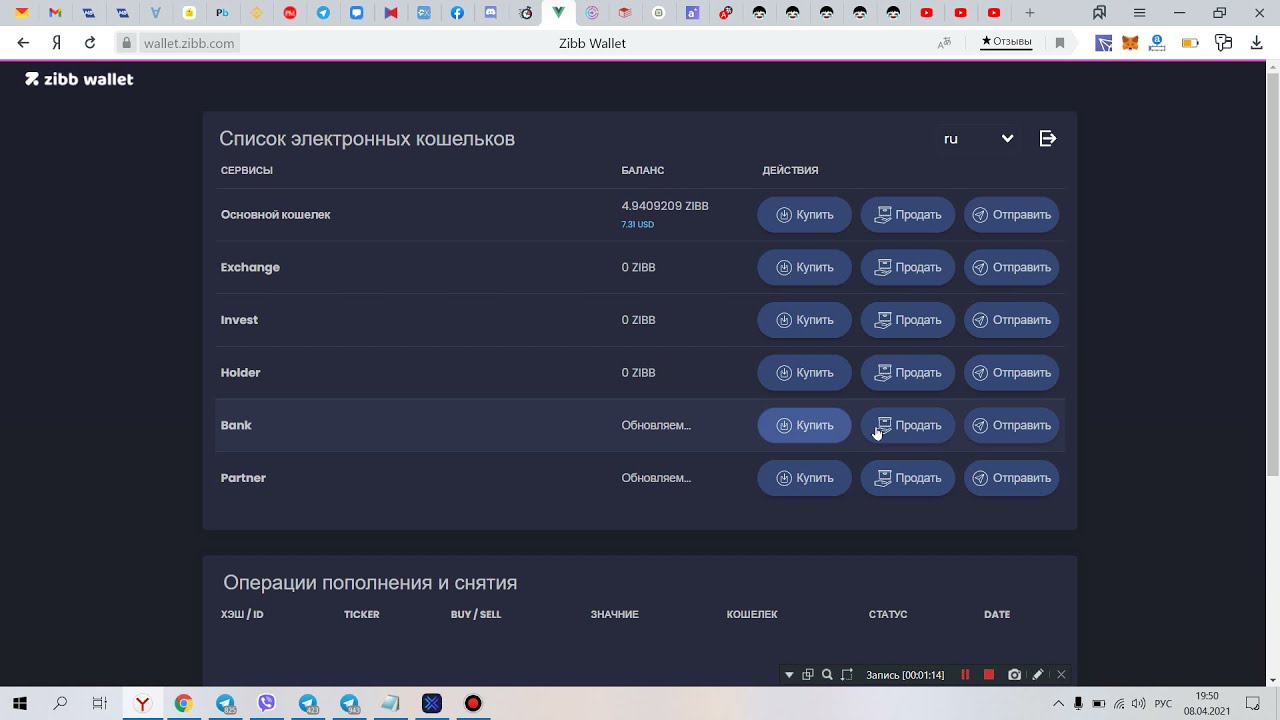Close the recorder toolbar

[x=1061, y=675]
